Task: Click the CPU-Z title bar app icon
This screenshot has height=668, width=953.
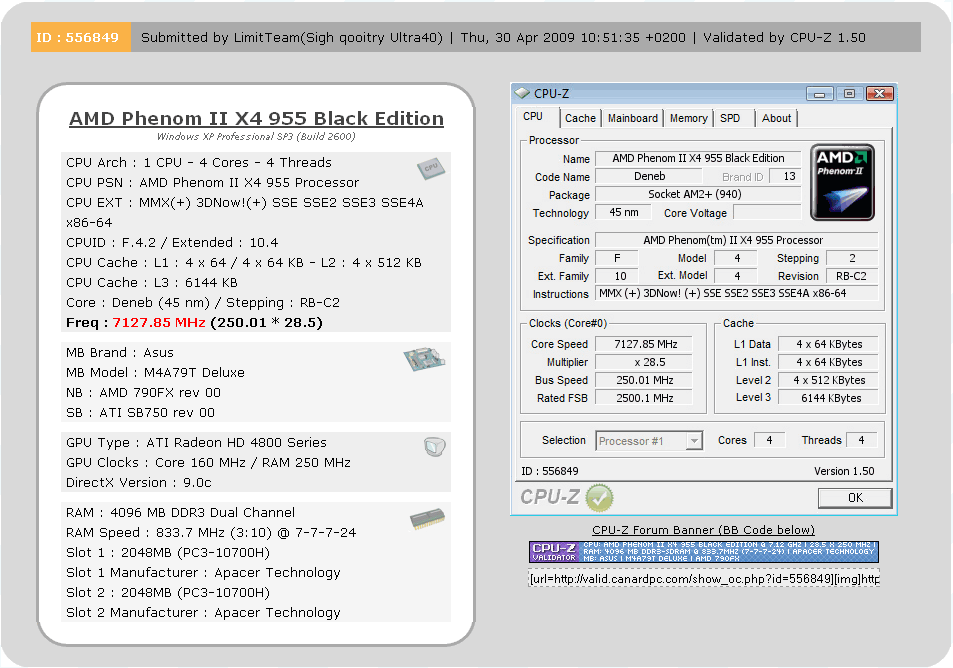Action: click(522, 93)
